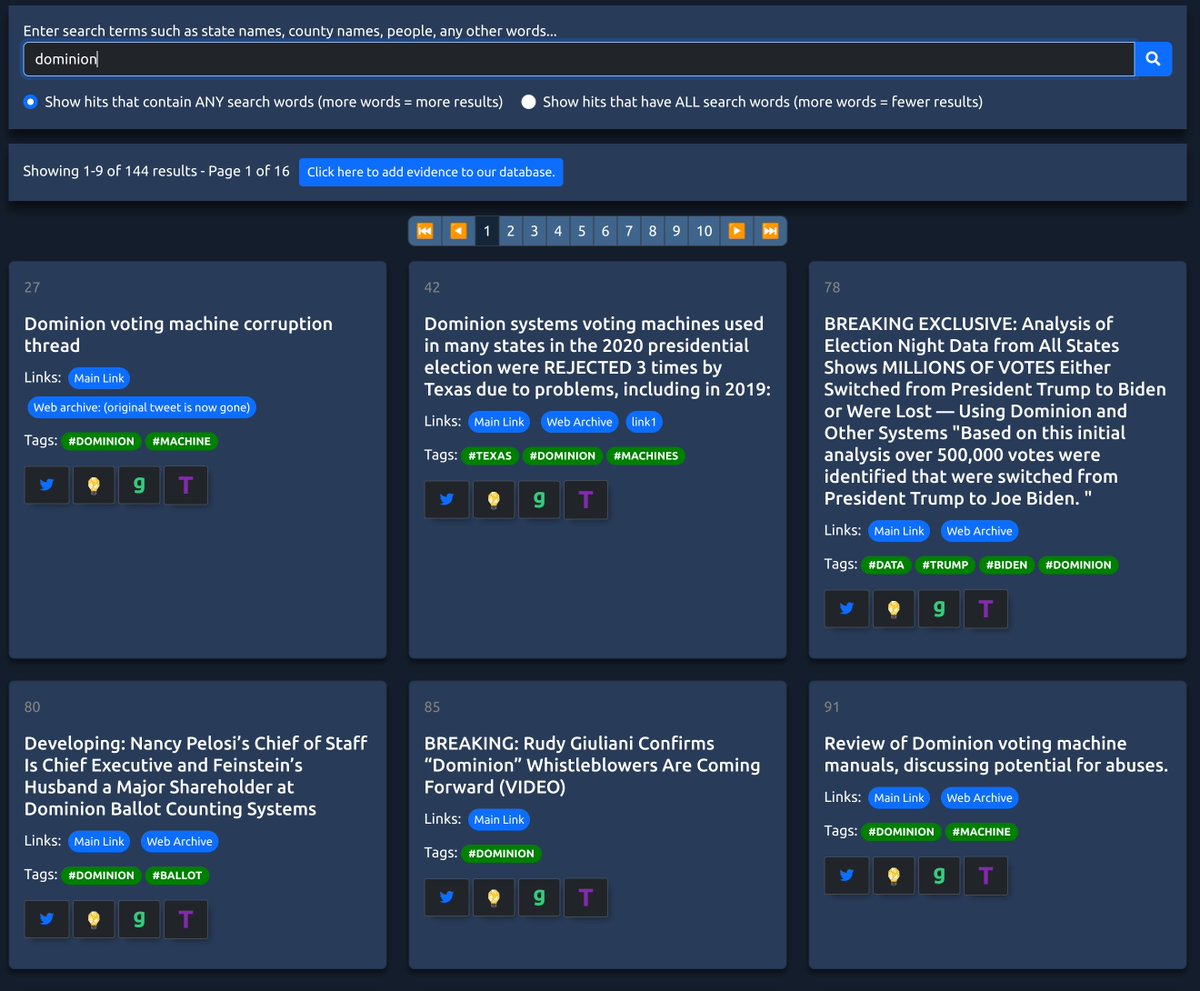1200x991 pixels.
Task: Click lightbulb icon on card 42
Action: pos(494,500)
